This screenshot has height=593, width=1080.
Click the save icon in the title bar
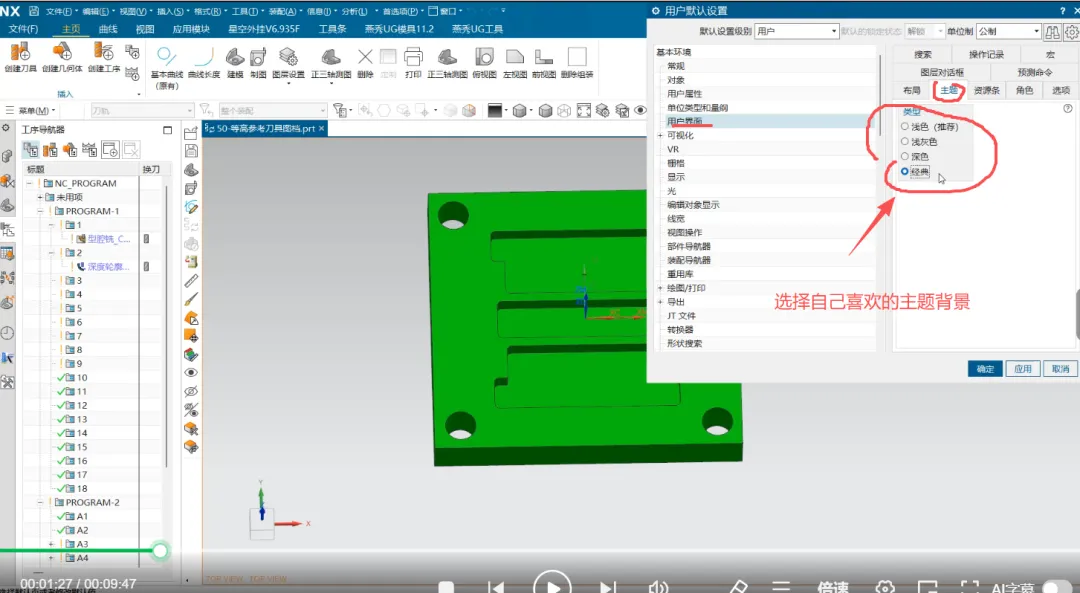(34, 11)
